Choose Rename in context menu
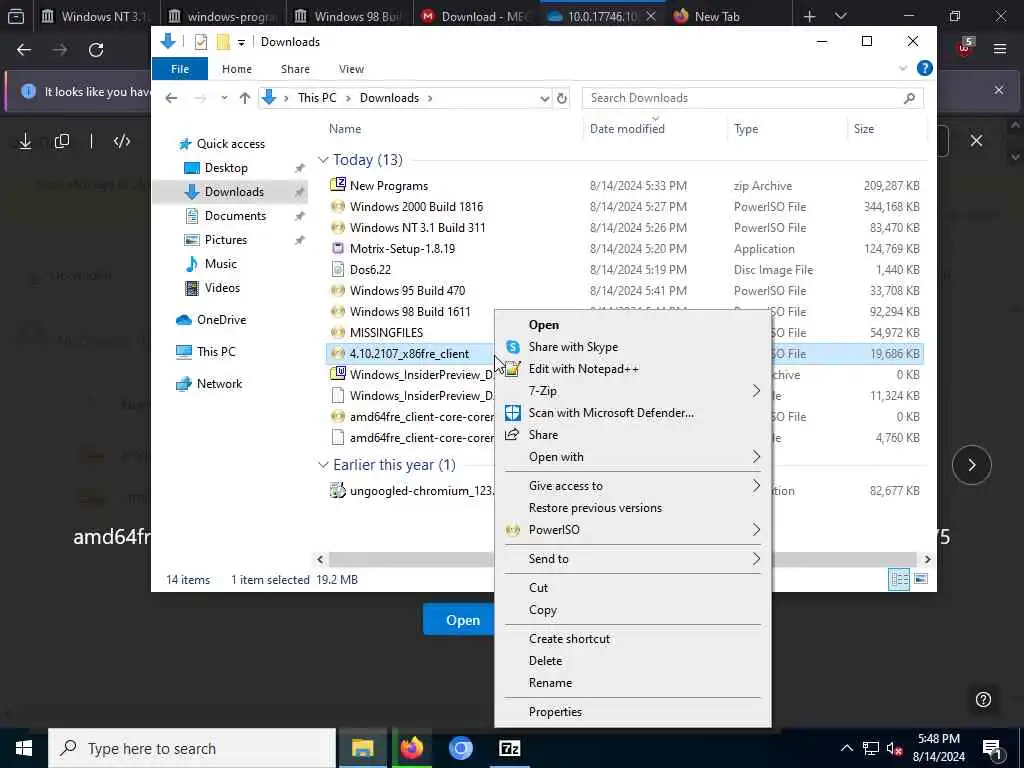This screenshot has width=1024, height=768. coord(632,682)
